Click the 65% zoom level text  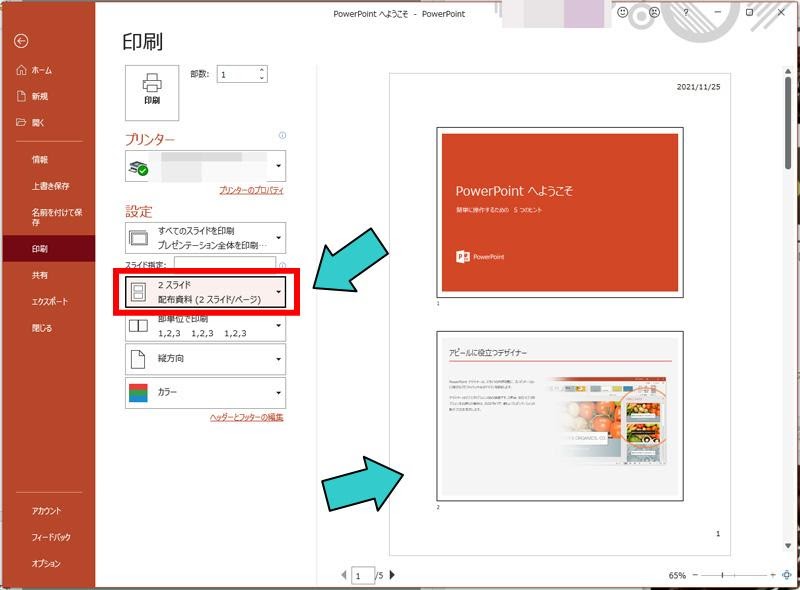(x=677, y=575)
